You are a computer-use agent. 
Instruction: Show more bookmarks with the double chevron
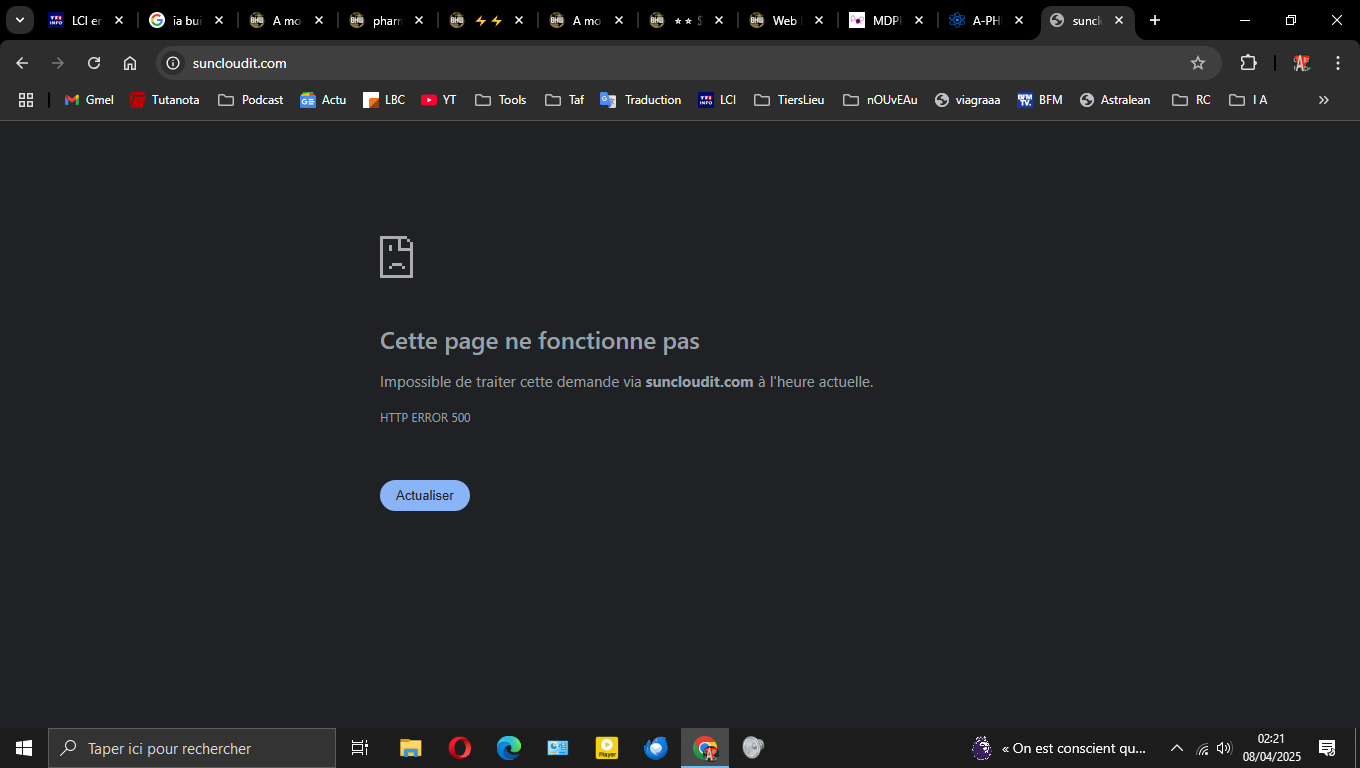click(1324, 100)
